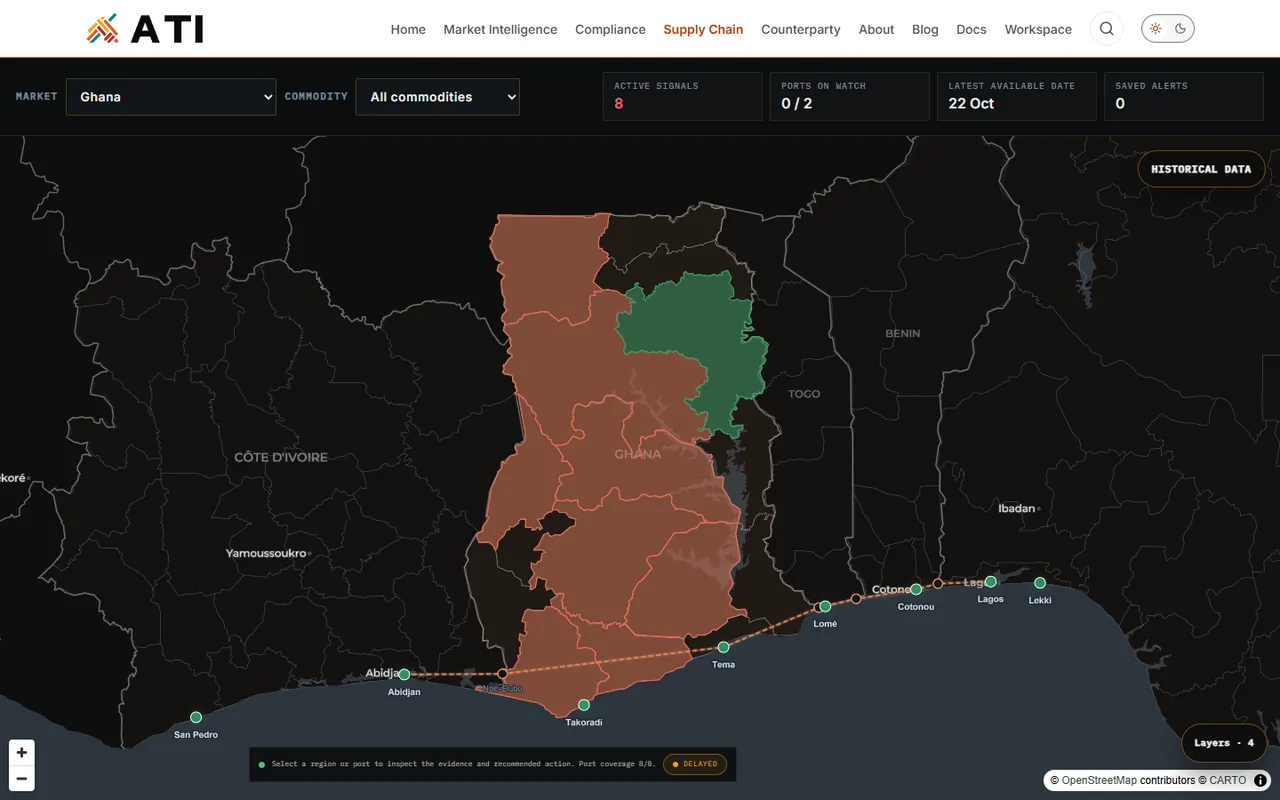Open the About page link
Screen dimensions: 1280x800
(876, 29)
